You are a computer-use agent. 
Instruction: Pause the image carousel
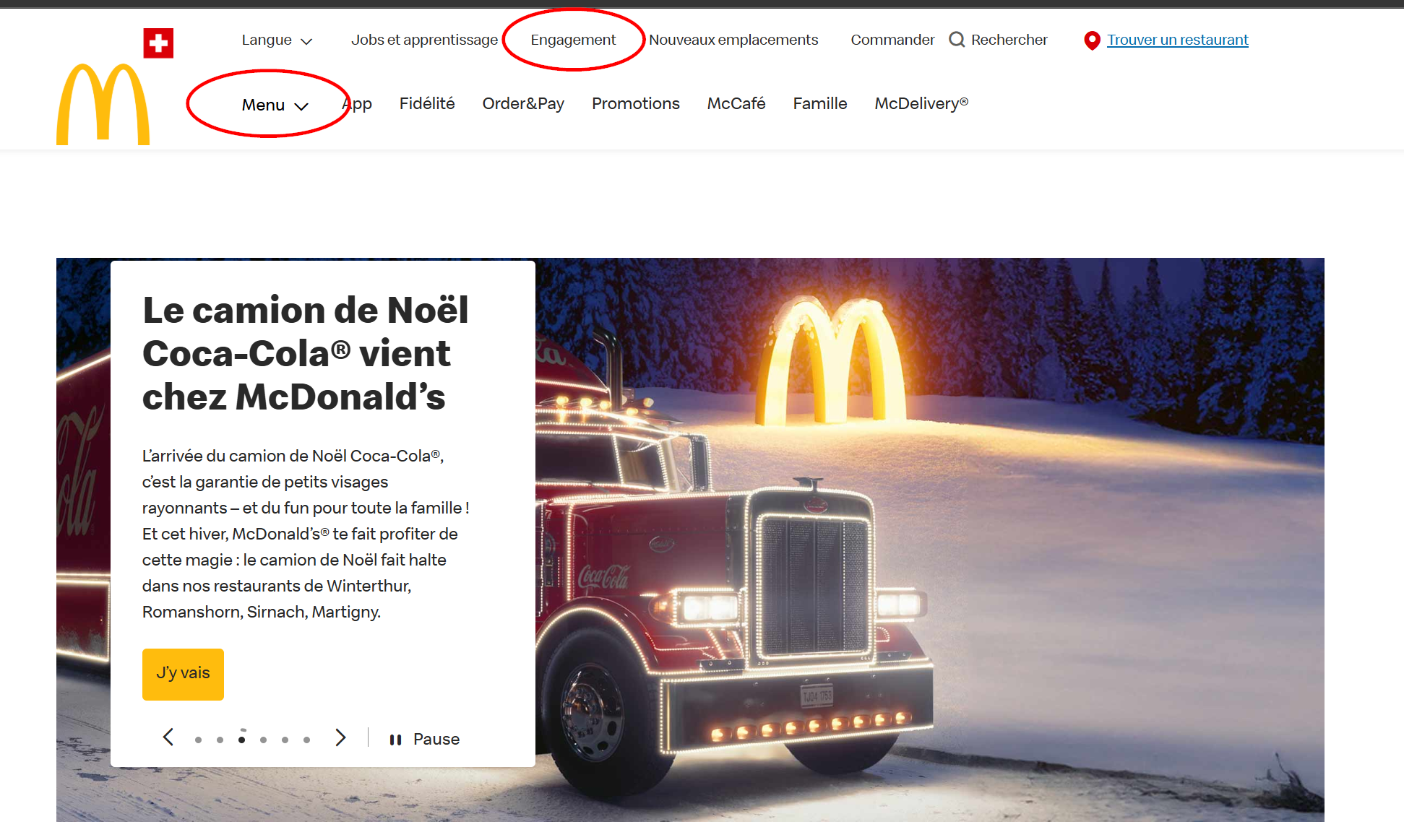[424, 738]
